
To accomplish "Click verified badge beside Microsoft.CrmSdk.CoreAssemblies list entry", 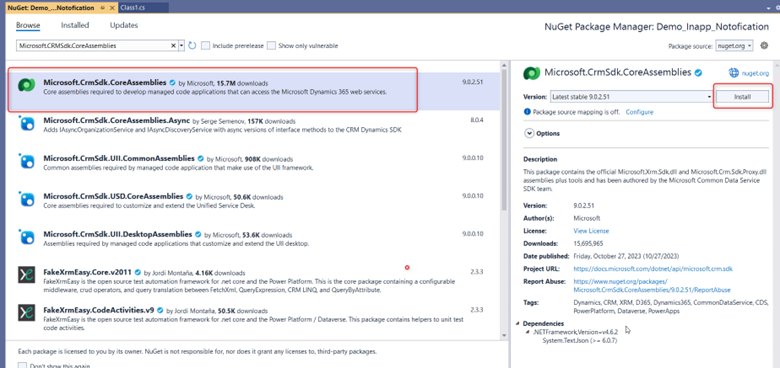I will click(172, 83).
